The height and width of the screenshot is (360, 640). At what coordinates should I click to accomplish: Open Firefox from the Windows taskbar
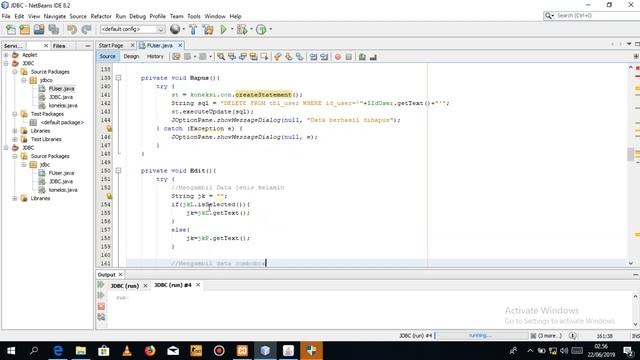[x=150, y=351]
